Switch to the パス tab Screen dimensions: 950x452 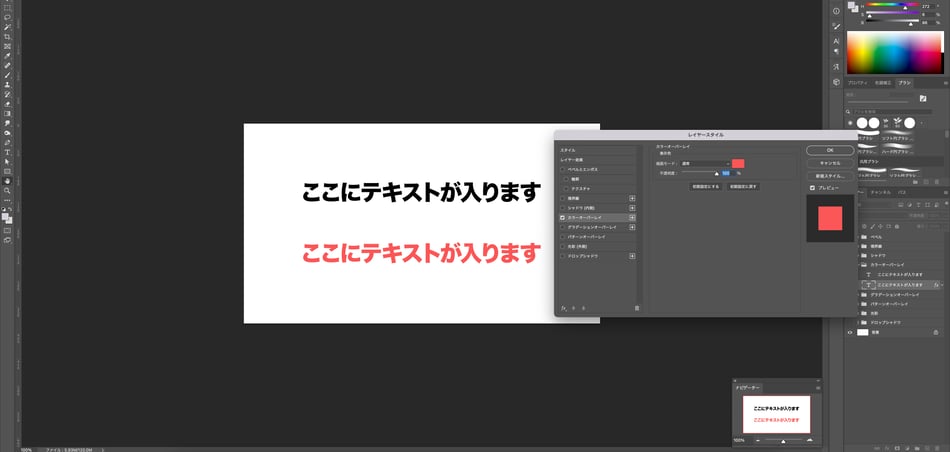click(x=902, y=192)
